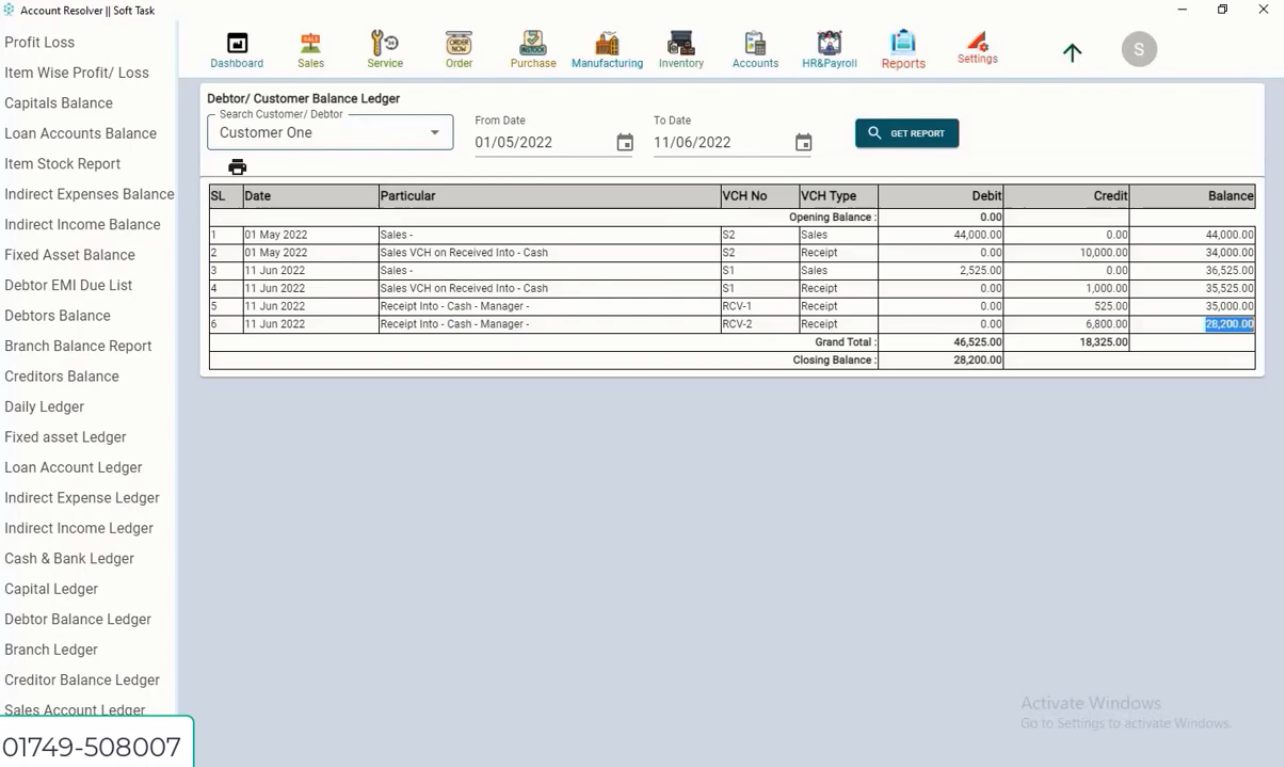Viewport: 1284px width, 767px height.
Task: Open the Dashboard module
Action: tap(236, 48)
